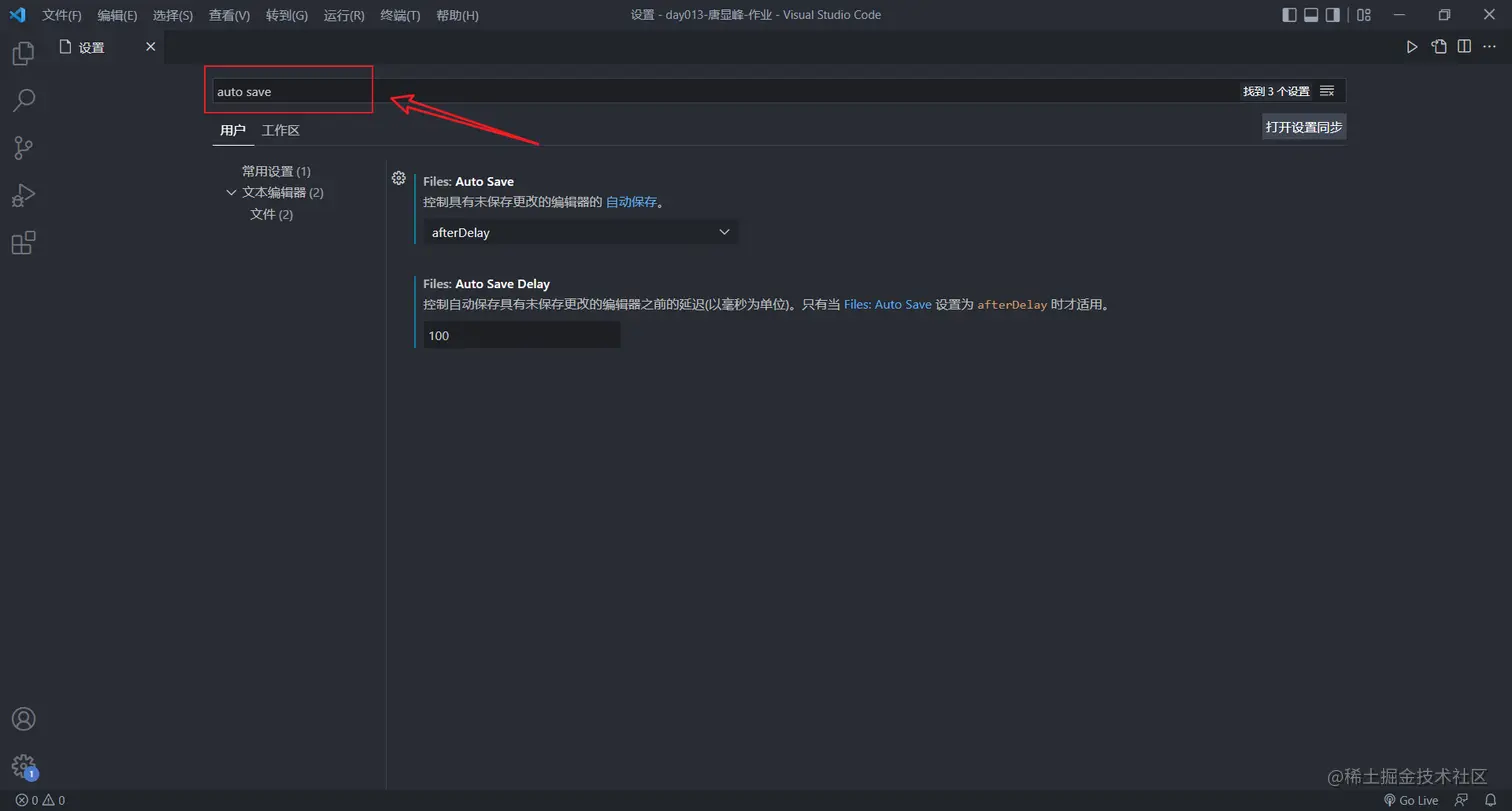This screenshot has height=811, width=1512.
Task: Open the 查看(V) menu
Action: pyautogui.click(x=229, y=15)
